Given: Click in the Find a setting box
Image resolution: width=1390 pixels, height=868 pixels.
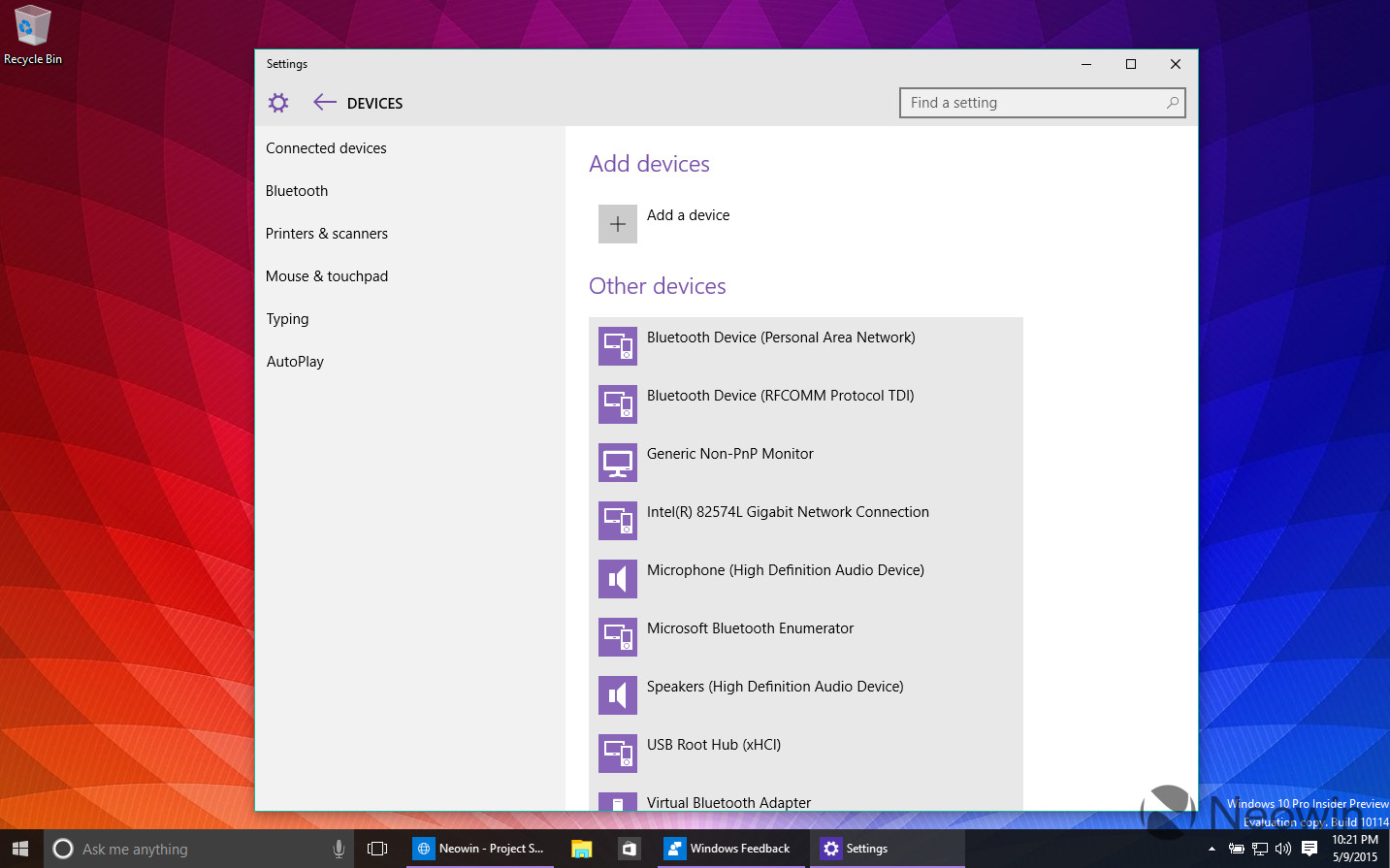Looking at the screenshot, I should coord(1042,103).
